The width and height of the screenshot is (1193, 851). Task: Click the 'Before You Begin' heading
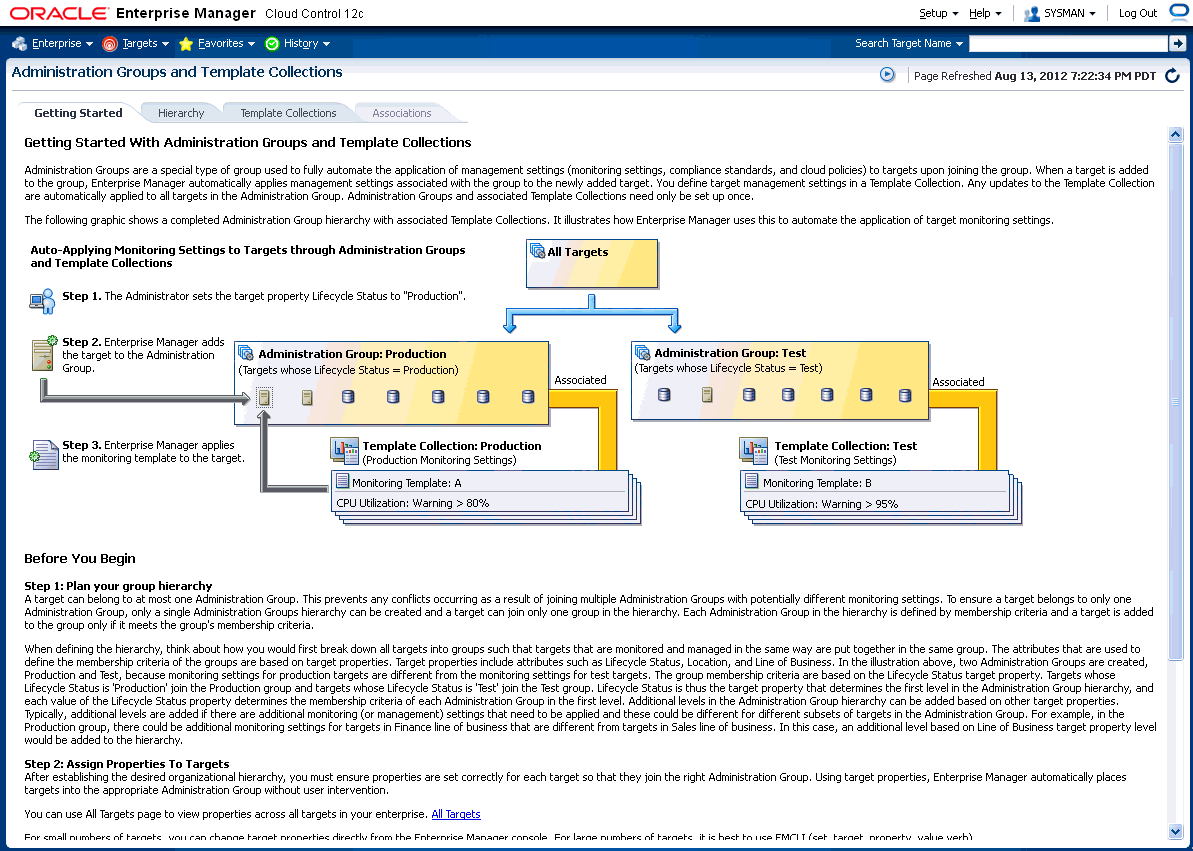pyautogui.click(x=80, y=558)
